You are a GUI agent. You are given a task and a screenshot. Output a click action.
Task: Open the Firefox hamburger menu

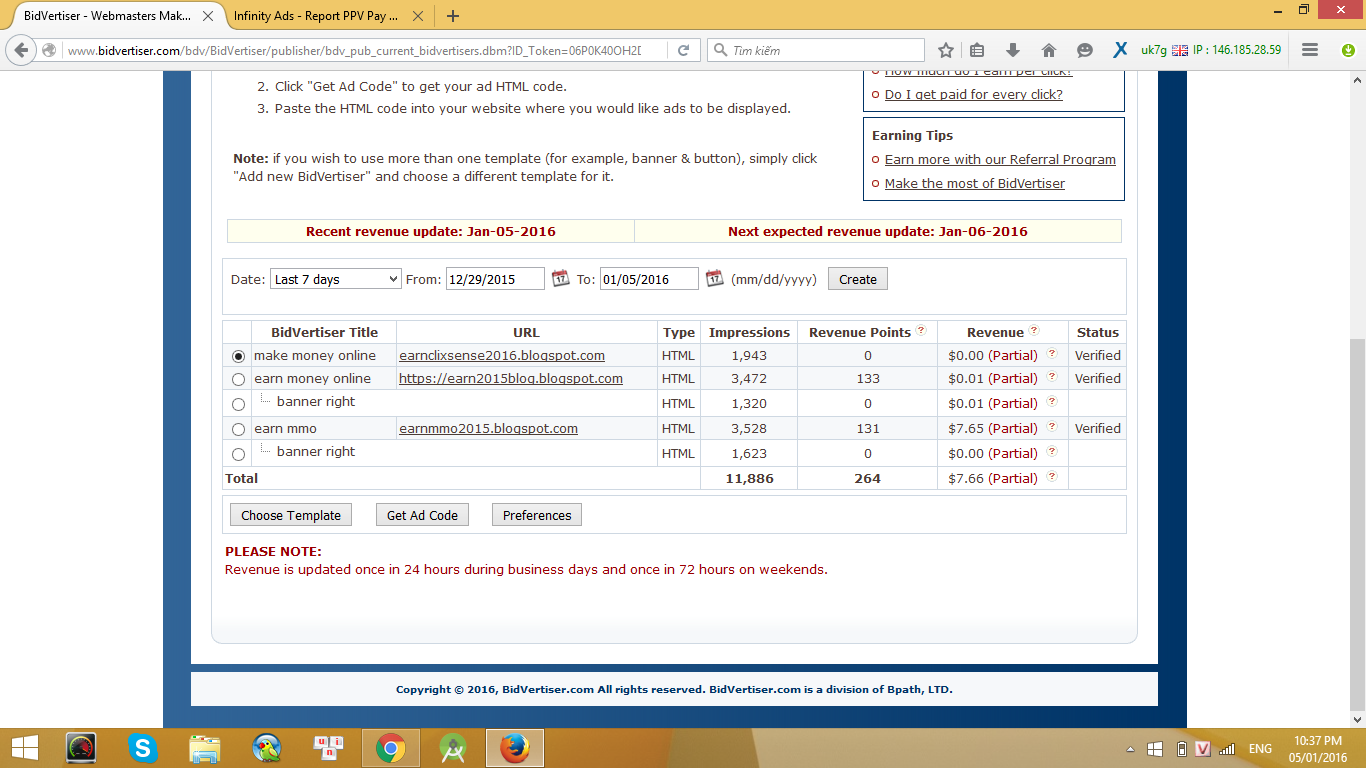coord(1310,50)
